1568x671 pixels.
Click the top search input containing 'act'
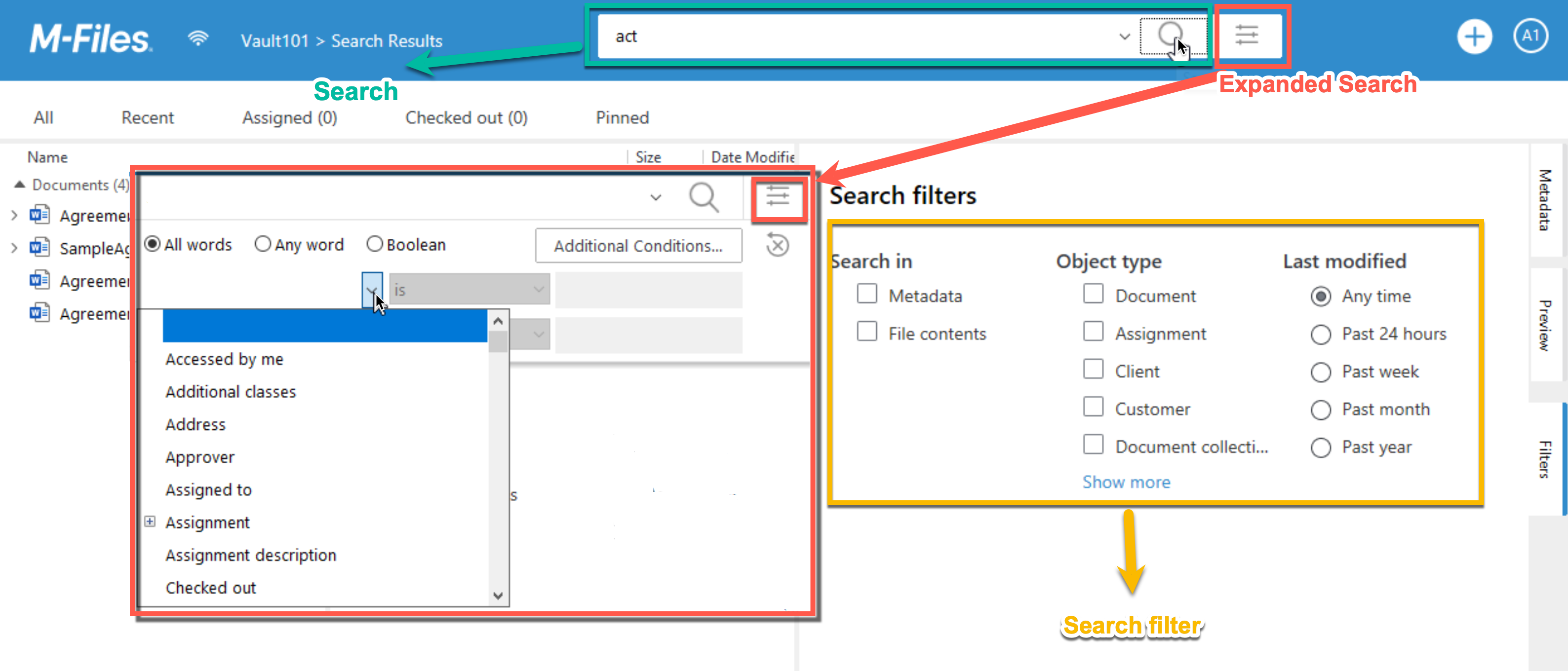[x=858, y=37]
